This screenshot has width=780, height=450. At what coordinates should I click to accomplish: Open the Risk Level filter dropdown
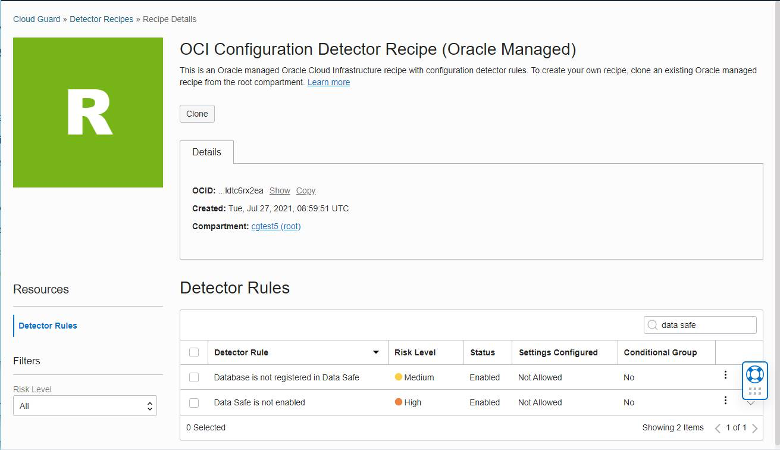(x=85, y=406)
